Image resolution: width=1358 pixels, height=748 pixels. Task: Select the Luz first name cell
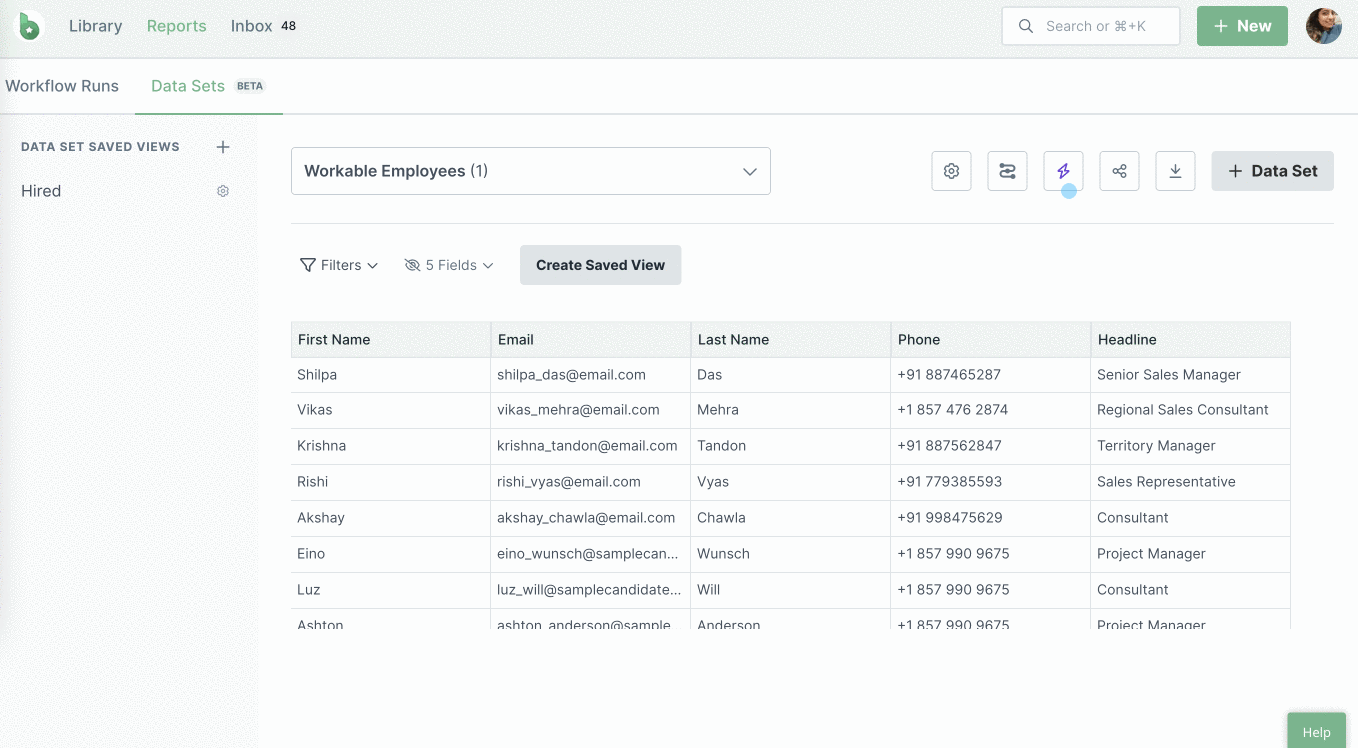pos(391,590)
